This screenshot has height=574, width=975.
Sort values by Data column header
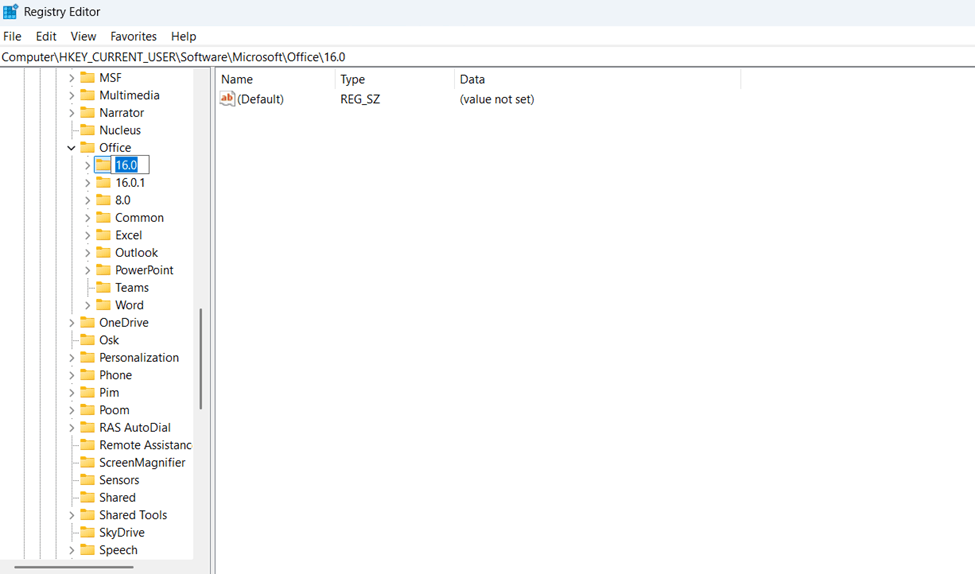(598, 79)
